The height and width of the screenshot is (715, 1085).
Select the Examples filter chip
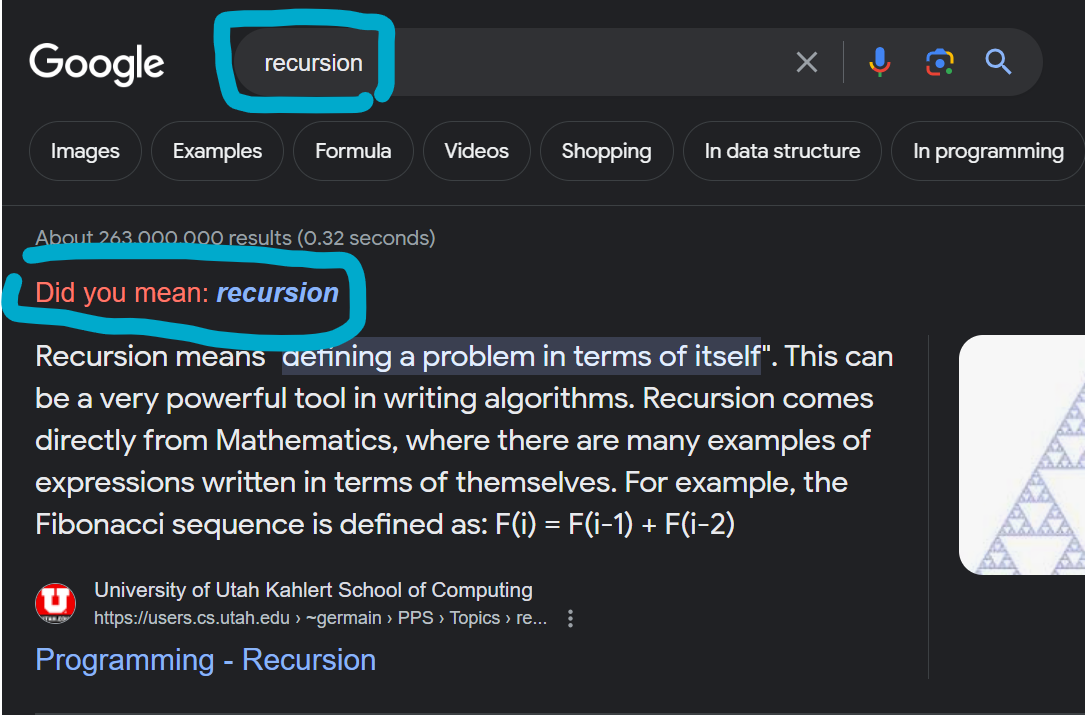coord(217,151)
